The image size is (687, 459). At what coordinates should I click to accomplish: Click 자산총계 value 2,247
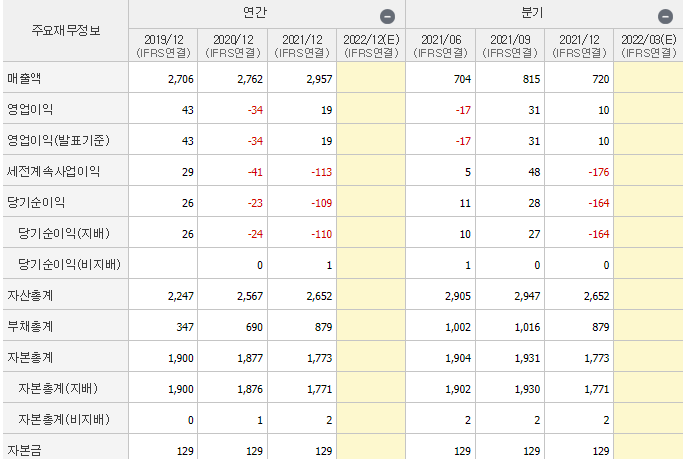[181, 296]
